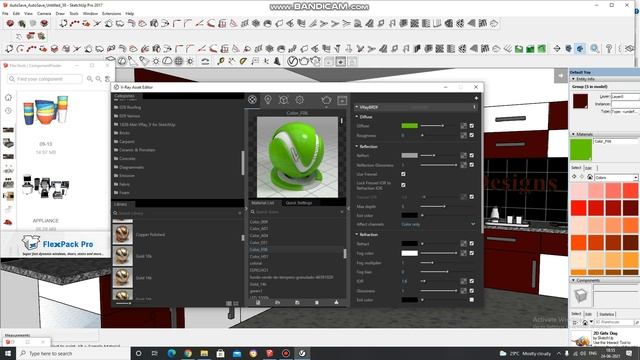640x360 pixels.
Task: Toggle the Fog color texture checkbox
Action: [x=472, y=253]
